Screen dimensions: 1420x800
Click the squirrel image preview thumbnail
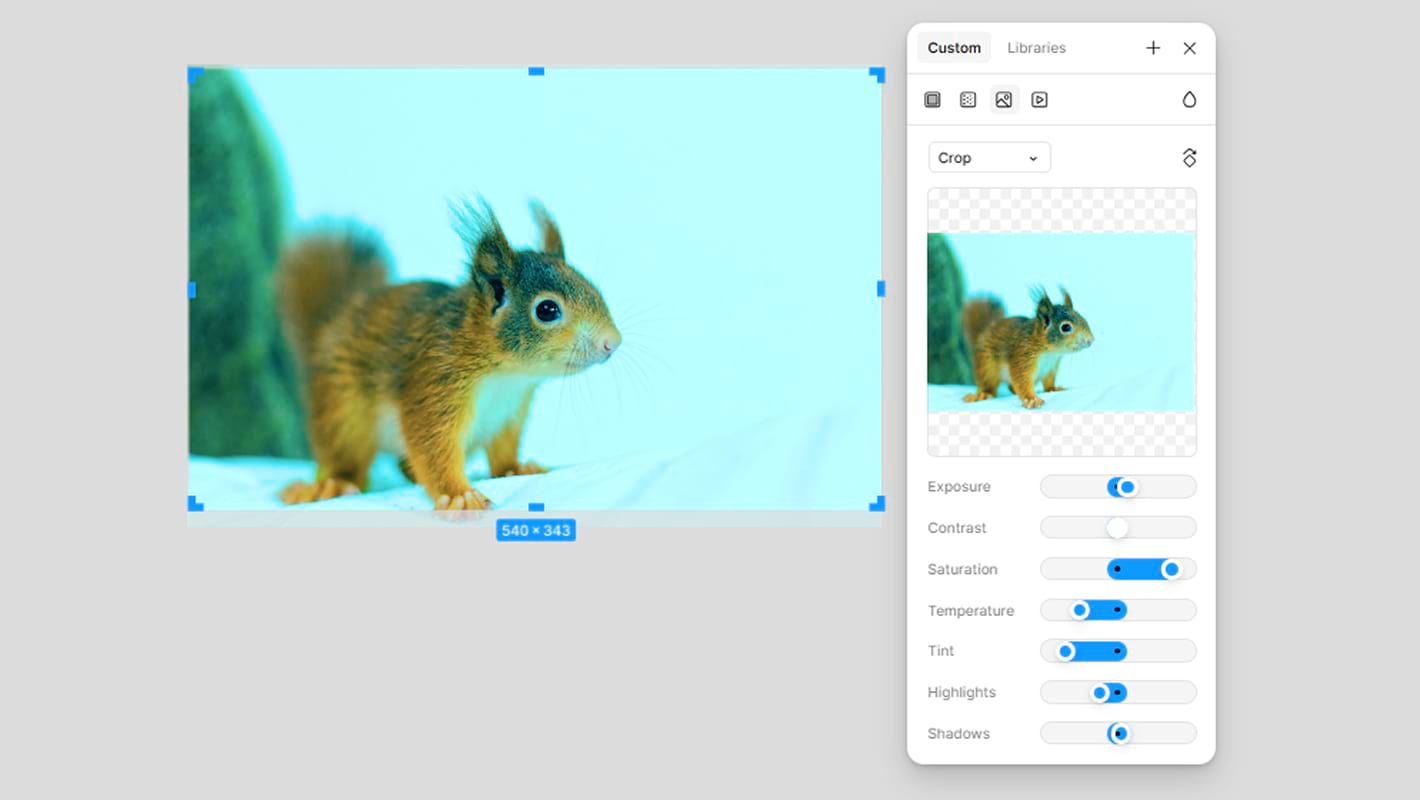tap(1061, 322)
